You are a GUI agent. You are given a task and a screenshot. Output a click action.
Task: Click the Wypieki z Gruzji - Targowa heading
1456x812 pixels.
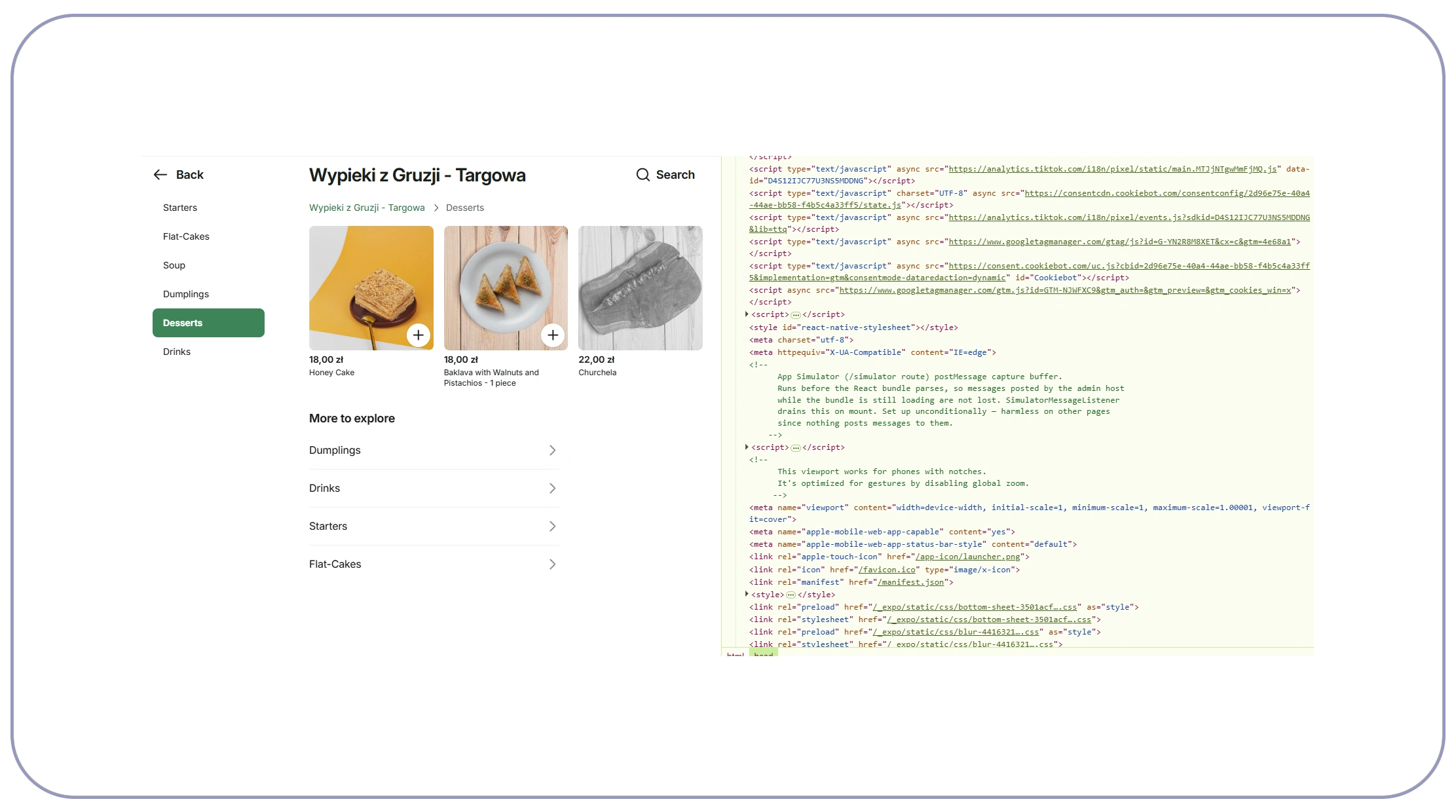417,175
